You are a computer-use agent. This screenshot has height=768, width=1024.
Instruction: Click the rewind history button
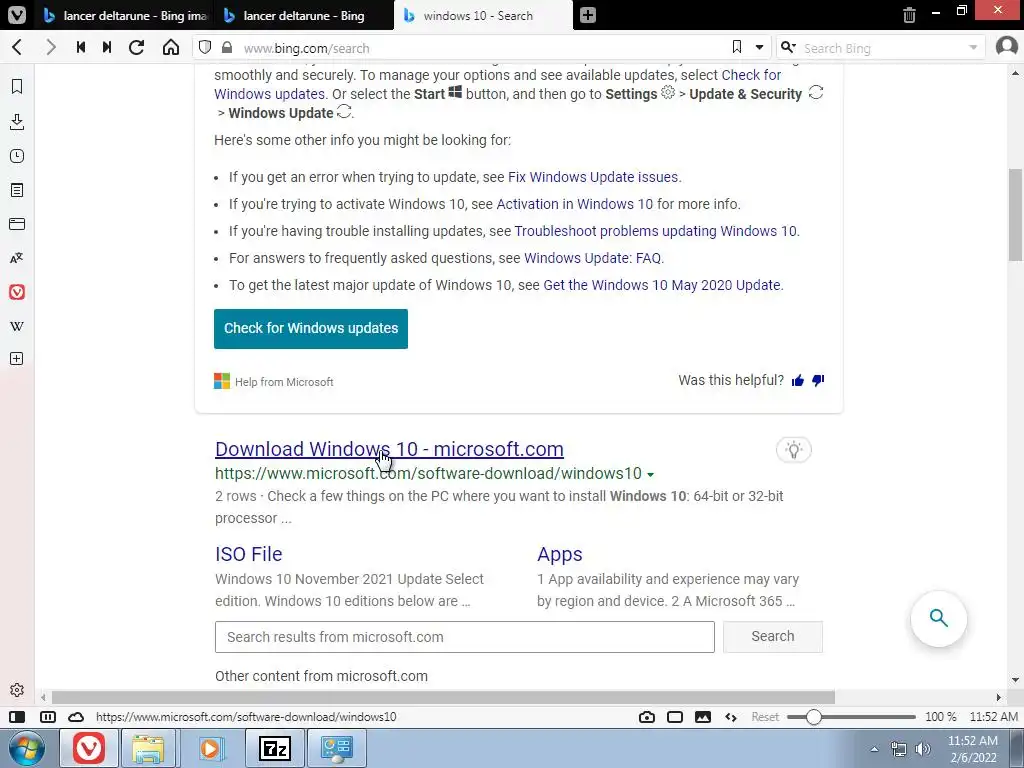pyautogui.click(x=80, y=47)
